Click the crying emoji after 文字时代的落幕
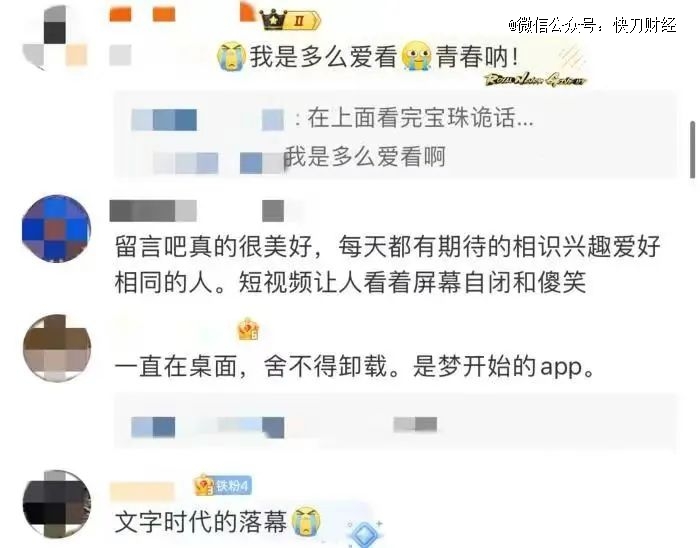700x548 pixels. point(306,521)
